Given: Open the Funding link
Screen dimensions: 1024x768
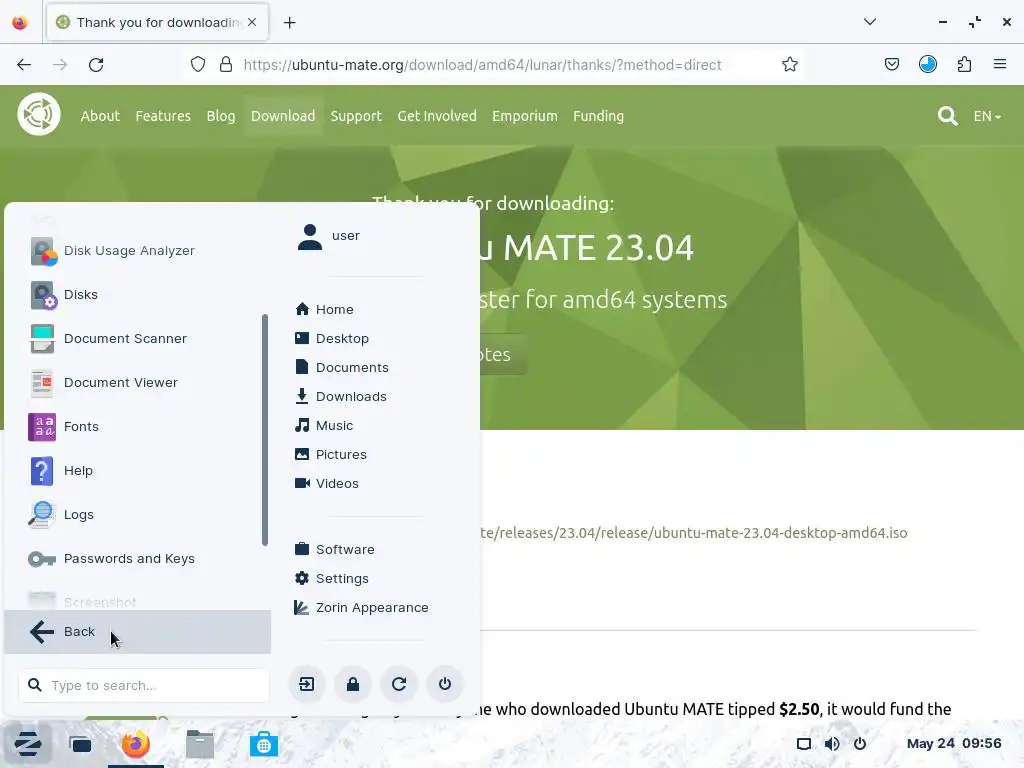Looking at the screenshot, I should (598, 116).
